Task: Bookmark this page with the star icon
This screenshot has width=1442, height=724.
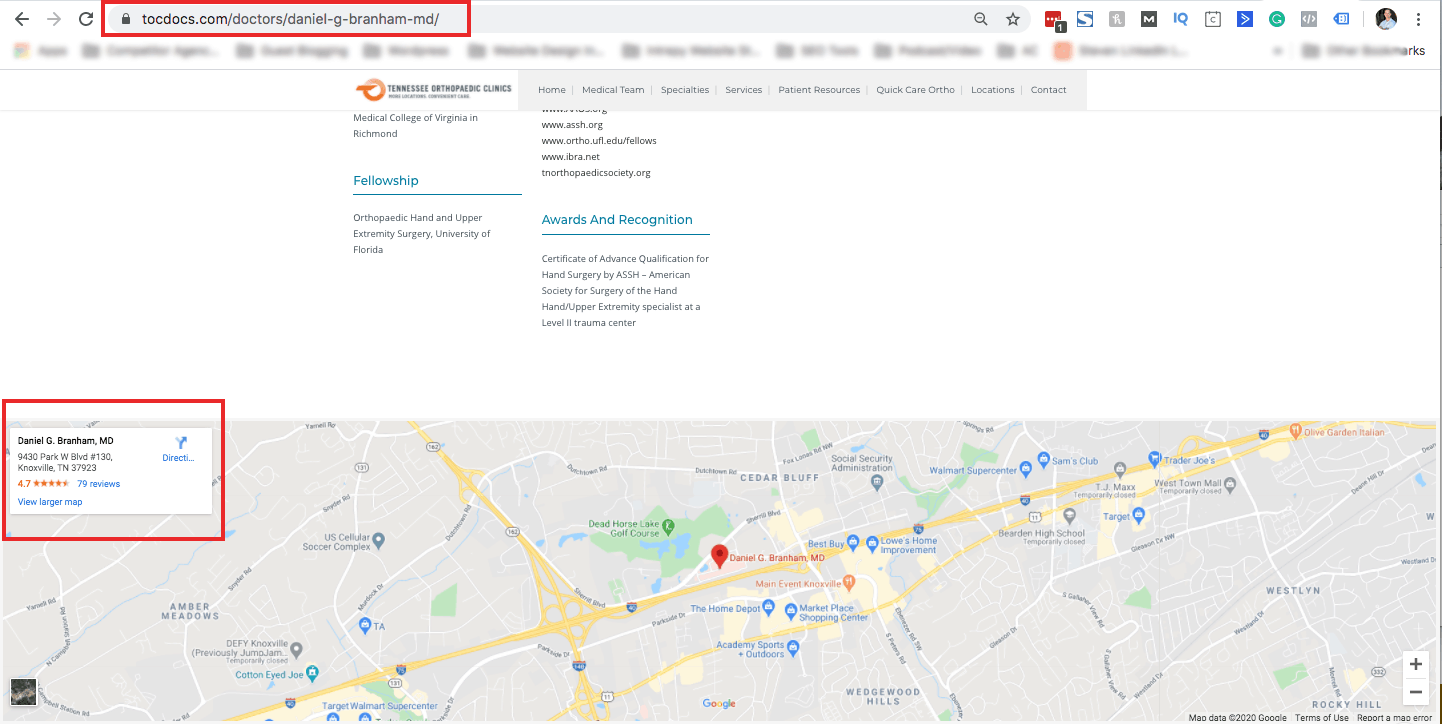Action: coord(1013,19)
